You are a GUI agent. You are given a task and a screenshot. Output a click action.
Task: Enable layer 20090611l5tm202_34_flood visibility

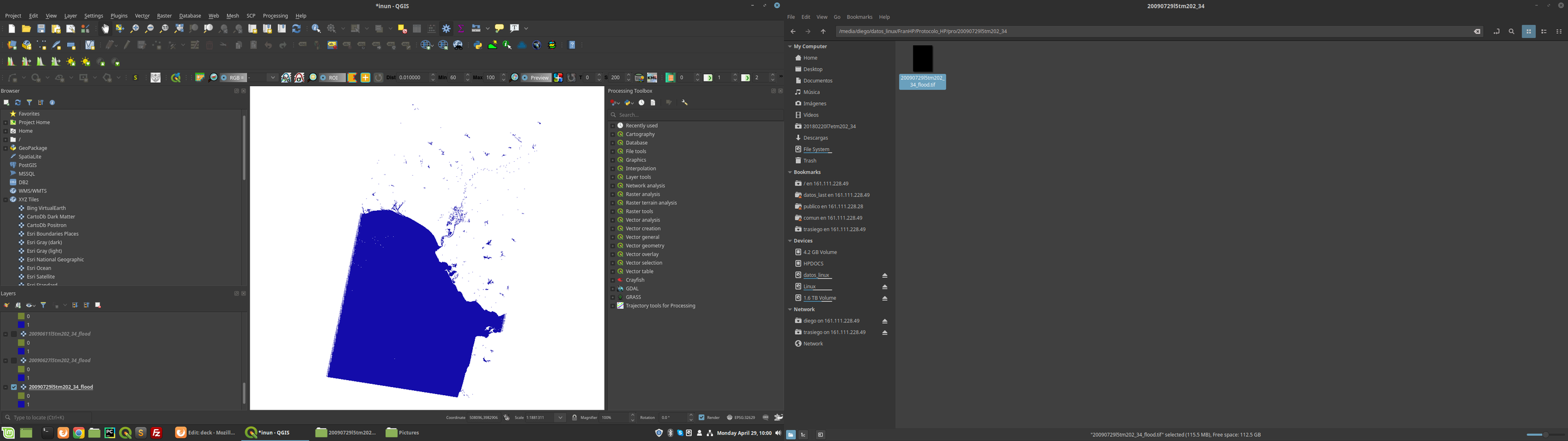(x=14, y=334)
